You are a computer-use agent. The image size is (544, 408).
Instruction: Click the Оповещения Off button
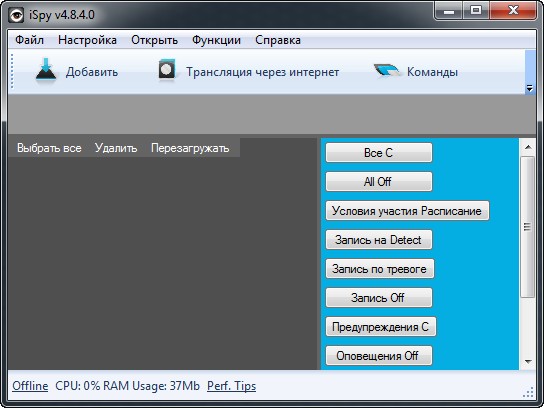click(379, 356)
